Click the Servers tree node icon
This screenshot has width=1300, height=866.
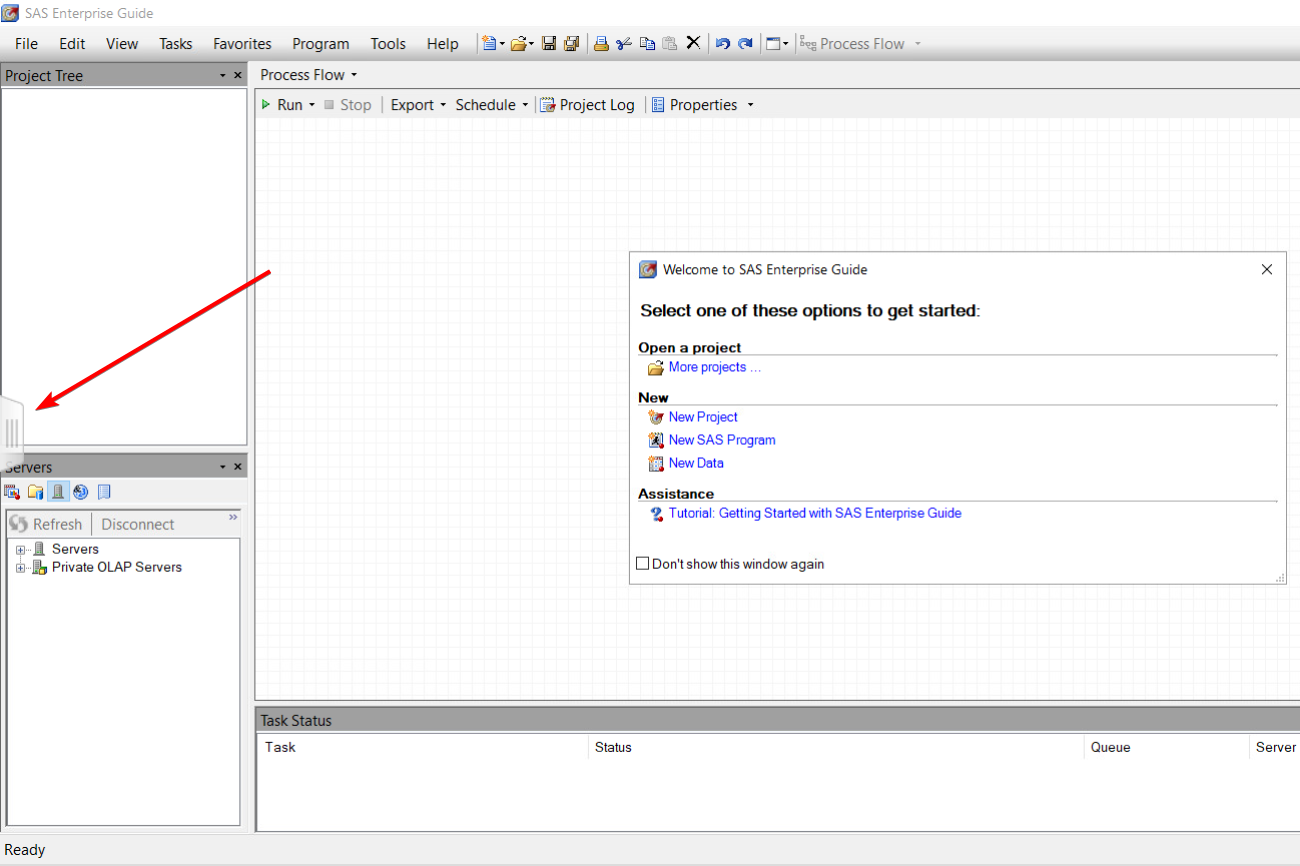[x=39, y=549]
